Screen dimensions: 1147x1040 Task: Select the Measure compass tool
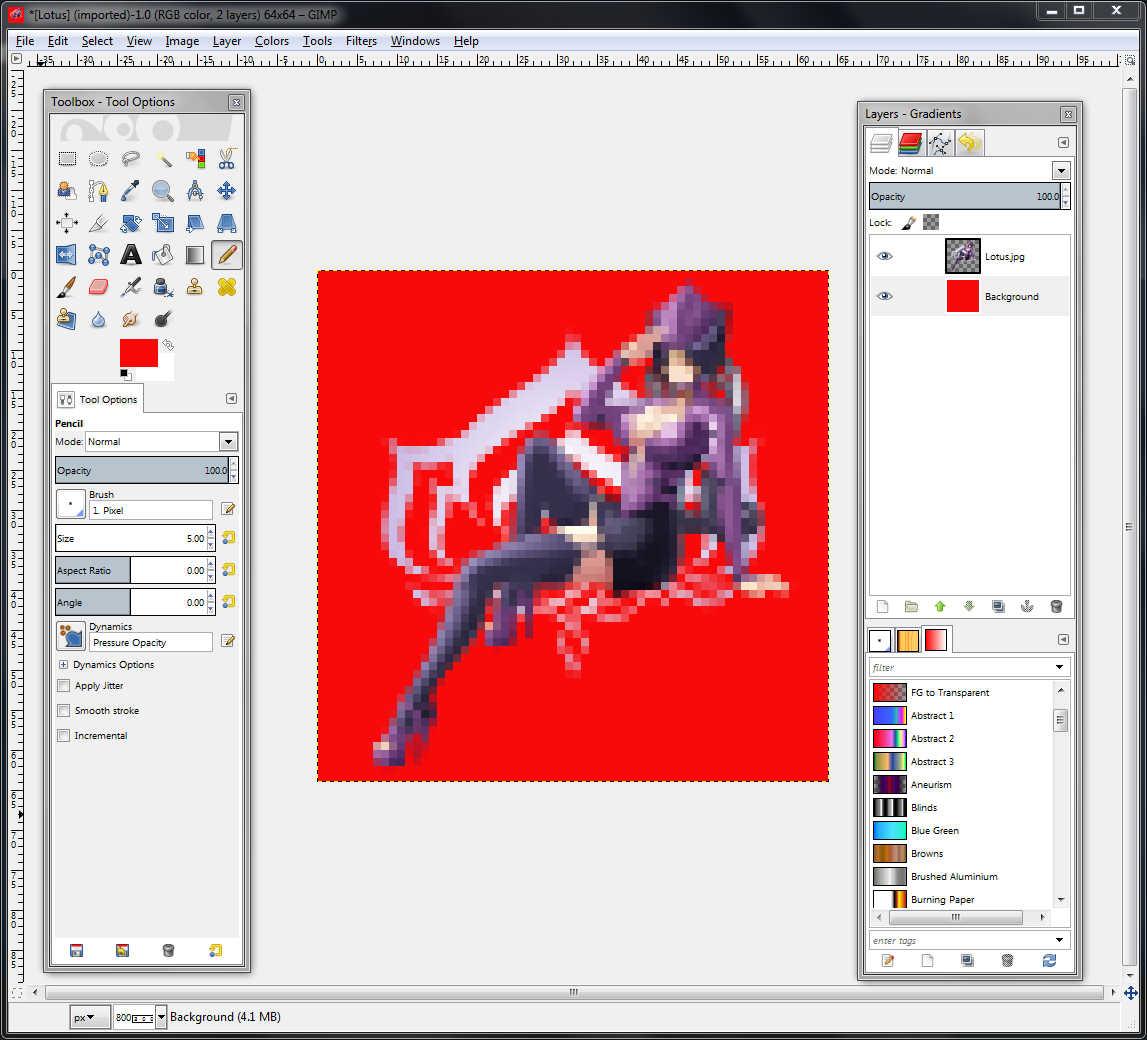click(x=195, y=190)
